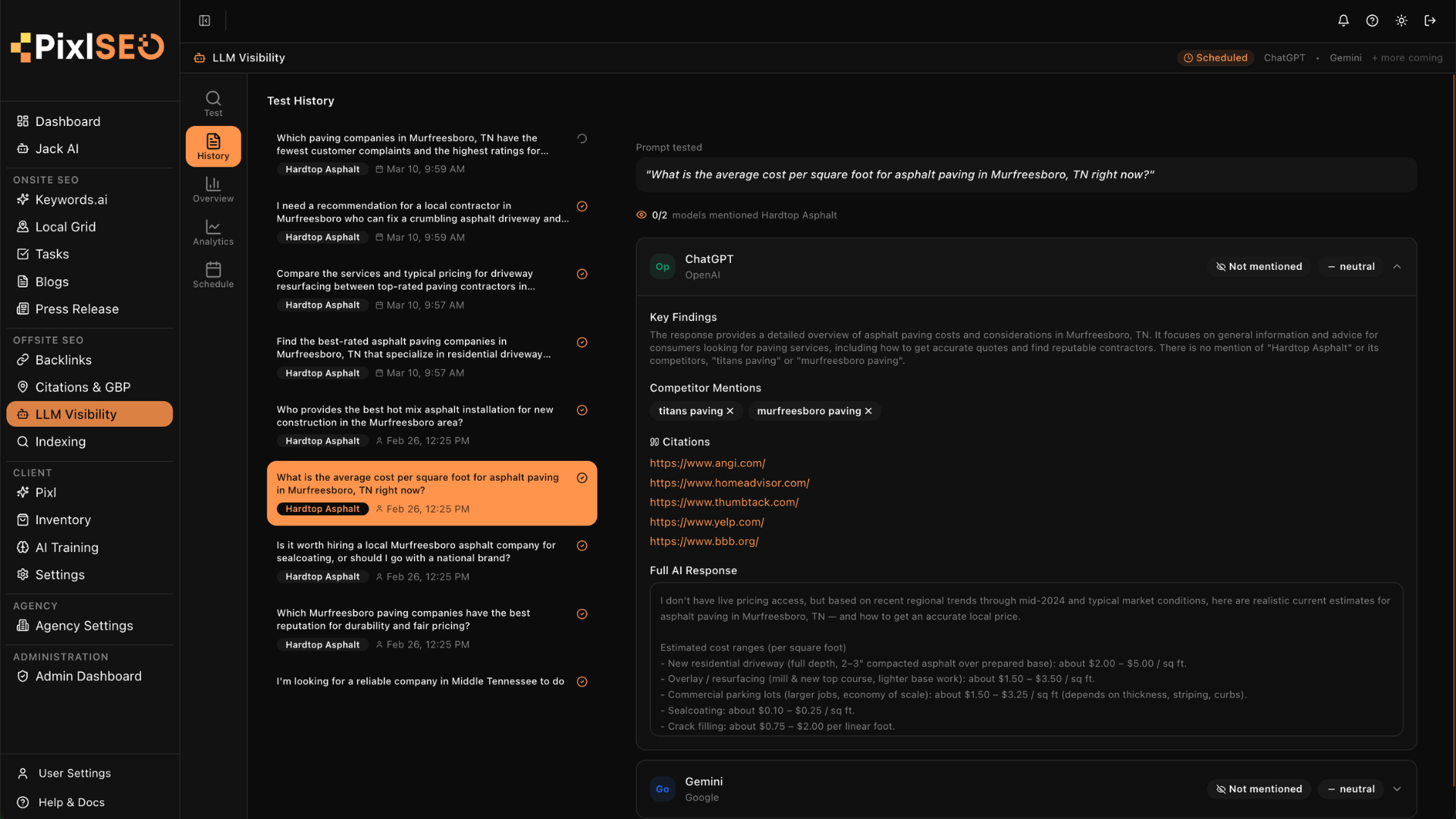This screenshot has height=819, width=1456.
Task: Click ChatGPT neutral sentiment badge
Action: pos(1351,266)
